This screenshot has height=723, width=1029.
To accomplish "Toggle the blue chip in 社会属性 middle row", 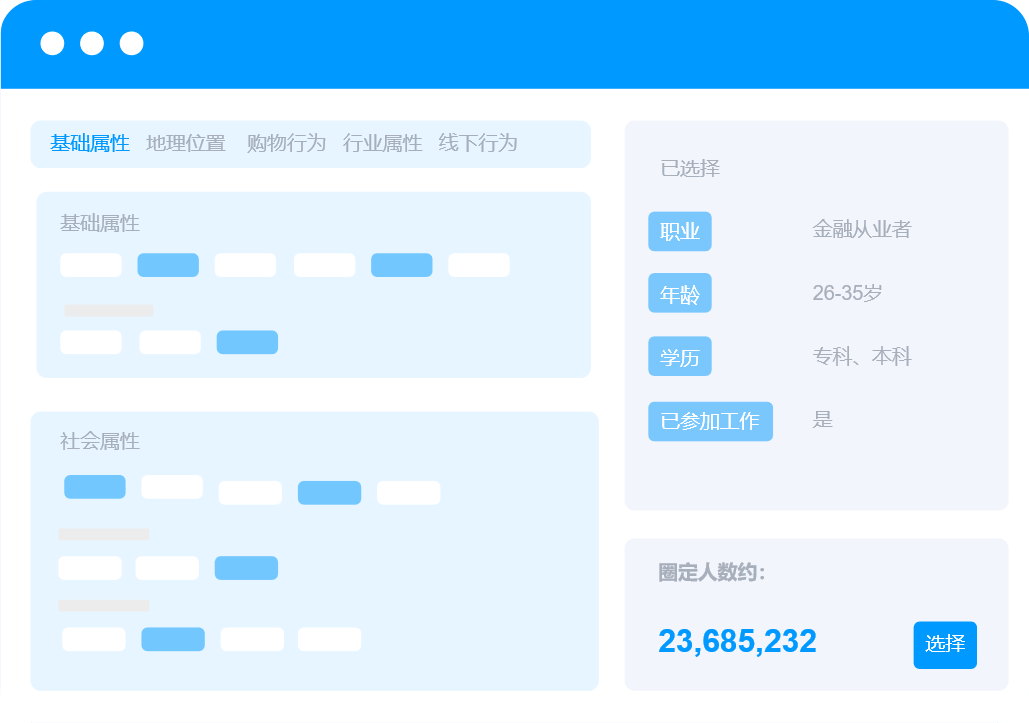I will (246, 568).
